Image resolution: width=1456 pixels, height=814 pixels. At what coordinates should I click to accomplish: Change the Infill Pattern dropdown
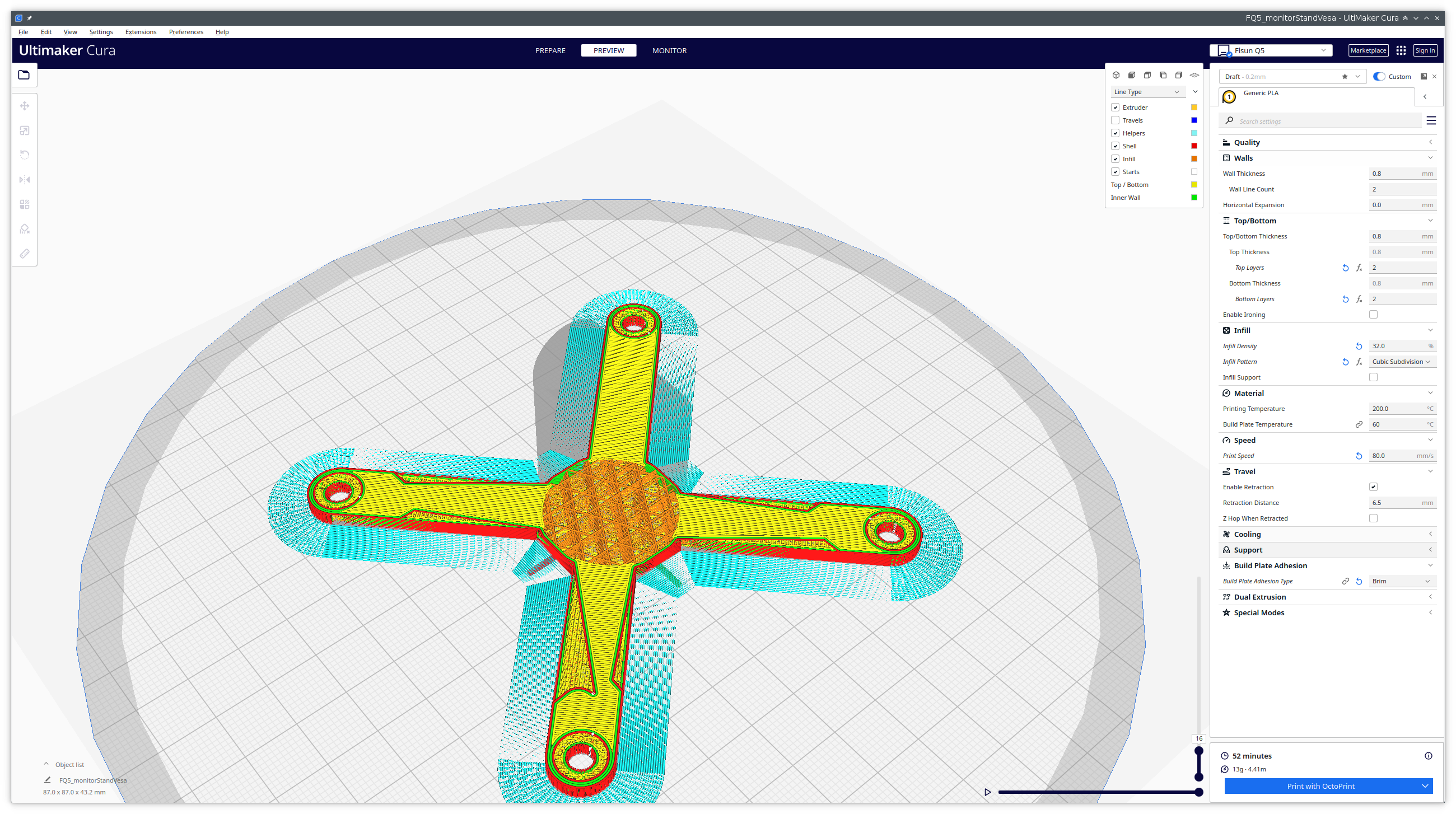(1402, 361)
